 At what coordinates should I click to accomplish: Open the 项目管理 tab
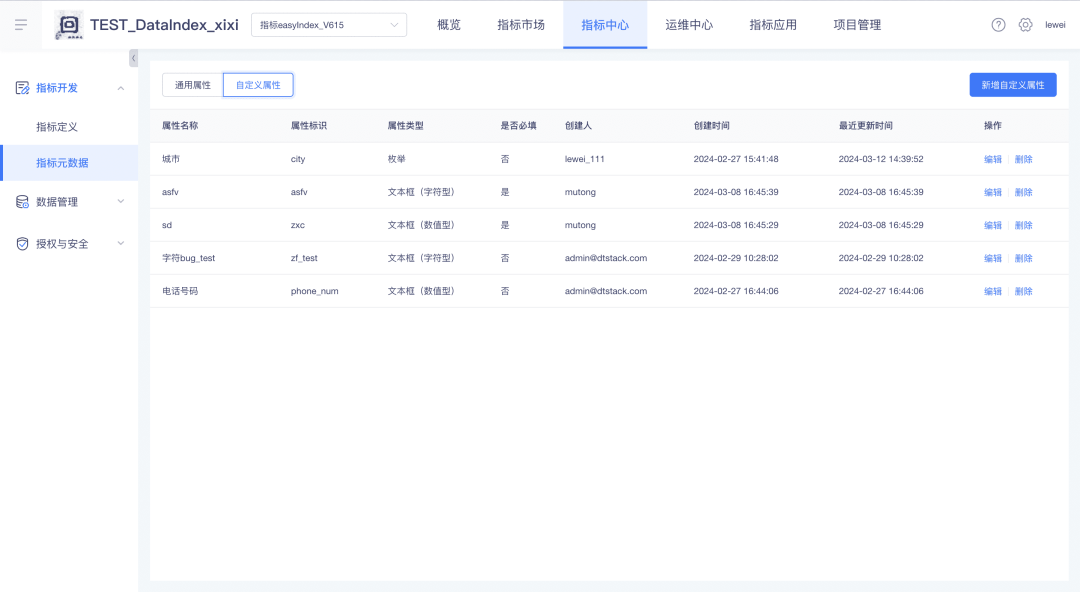(857, 25)
